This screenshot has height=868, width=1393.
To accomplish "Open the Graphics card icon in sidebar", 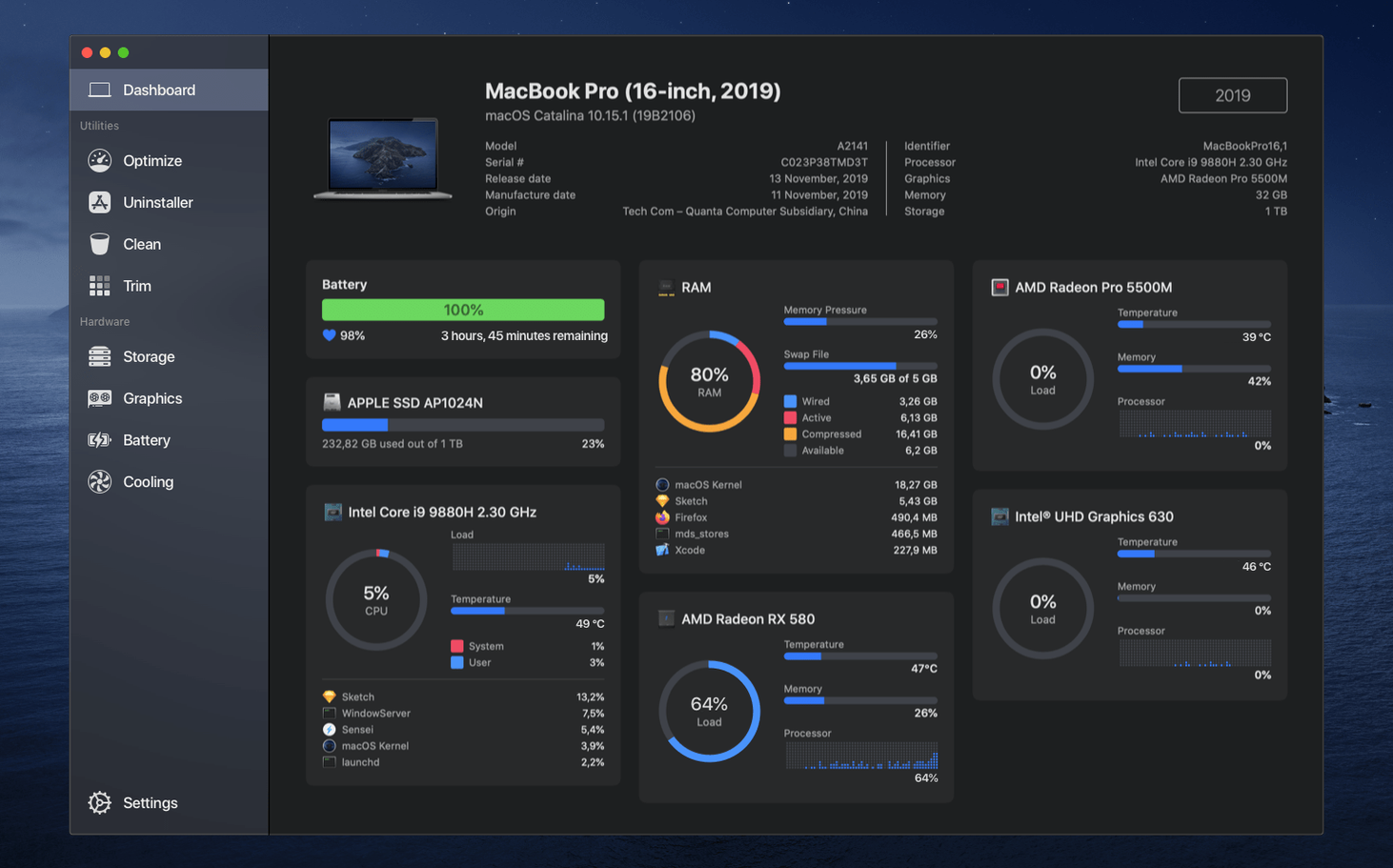I will point(99,398).
